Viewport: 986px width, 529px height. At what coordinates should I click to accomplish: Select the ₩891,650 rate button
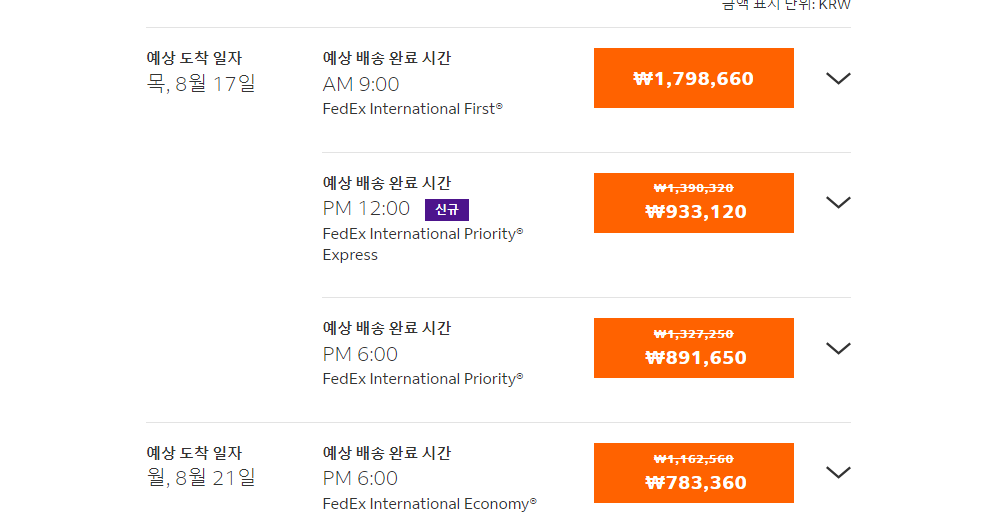click(x=693, y=348)
